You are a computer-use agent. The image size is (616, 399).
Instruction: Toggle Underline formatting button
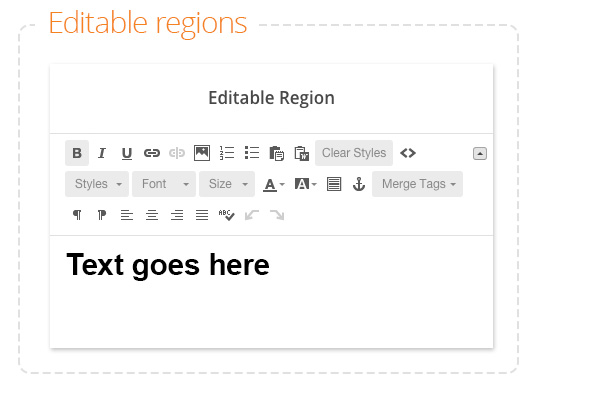(126, 153)
